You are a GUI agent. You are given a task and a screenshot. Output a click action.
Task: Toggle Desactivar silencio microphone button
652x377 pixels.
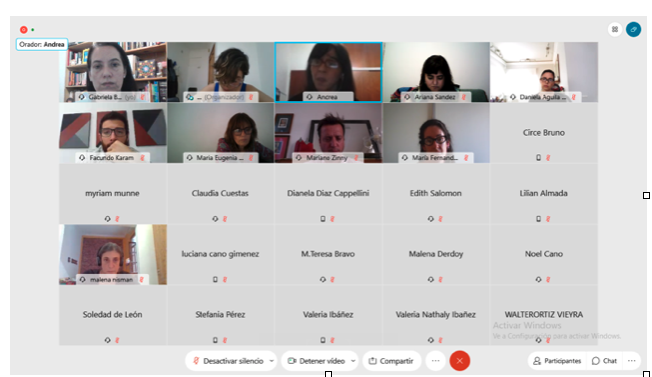228,361
